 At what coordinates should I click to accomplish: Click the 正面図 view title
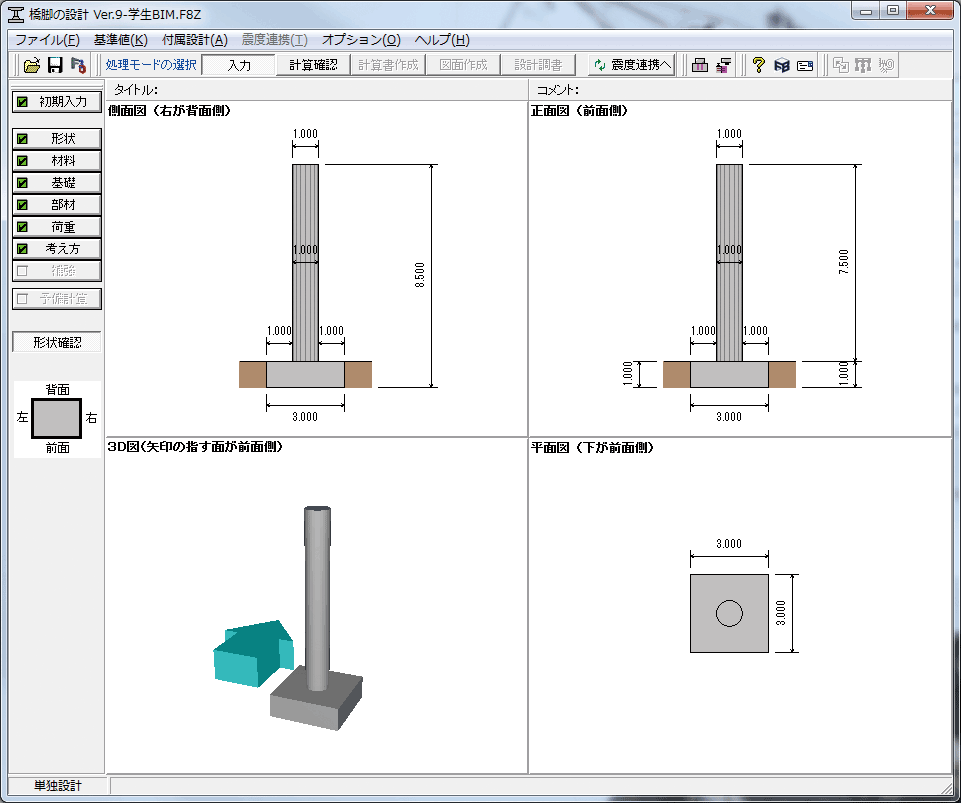580,111
